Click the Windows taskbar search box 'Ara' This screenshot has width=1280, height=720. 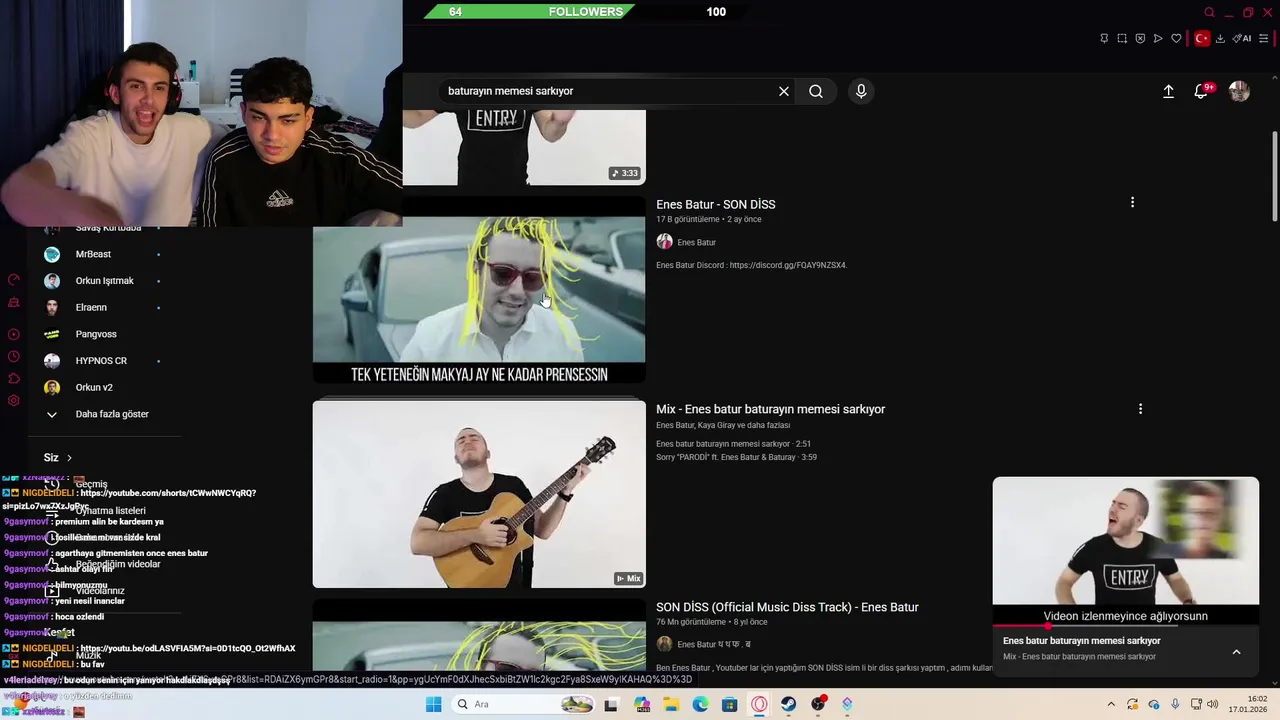tap(523, 704)
